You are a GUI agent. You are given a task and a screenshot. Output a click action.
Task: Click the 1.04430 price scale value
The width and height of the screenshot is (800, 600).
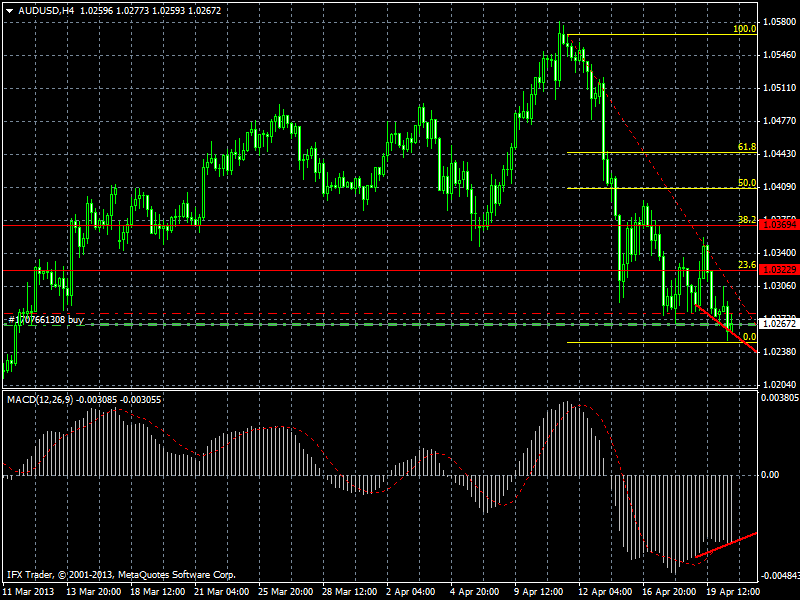tap(780, 154)
